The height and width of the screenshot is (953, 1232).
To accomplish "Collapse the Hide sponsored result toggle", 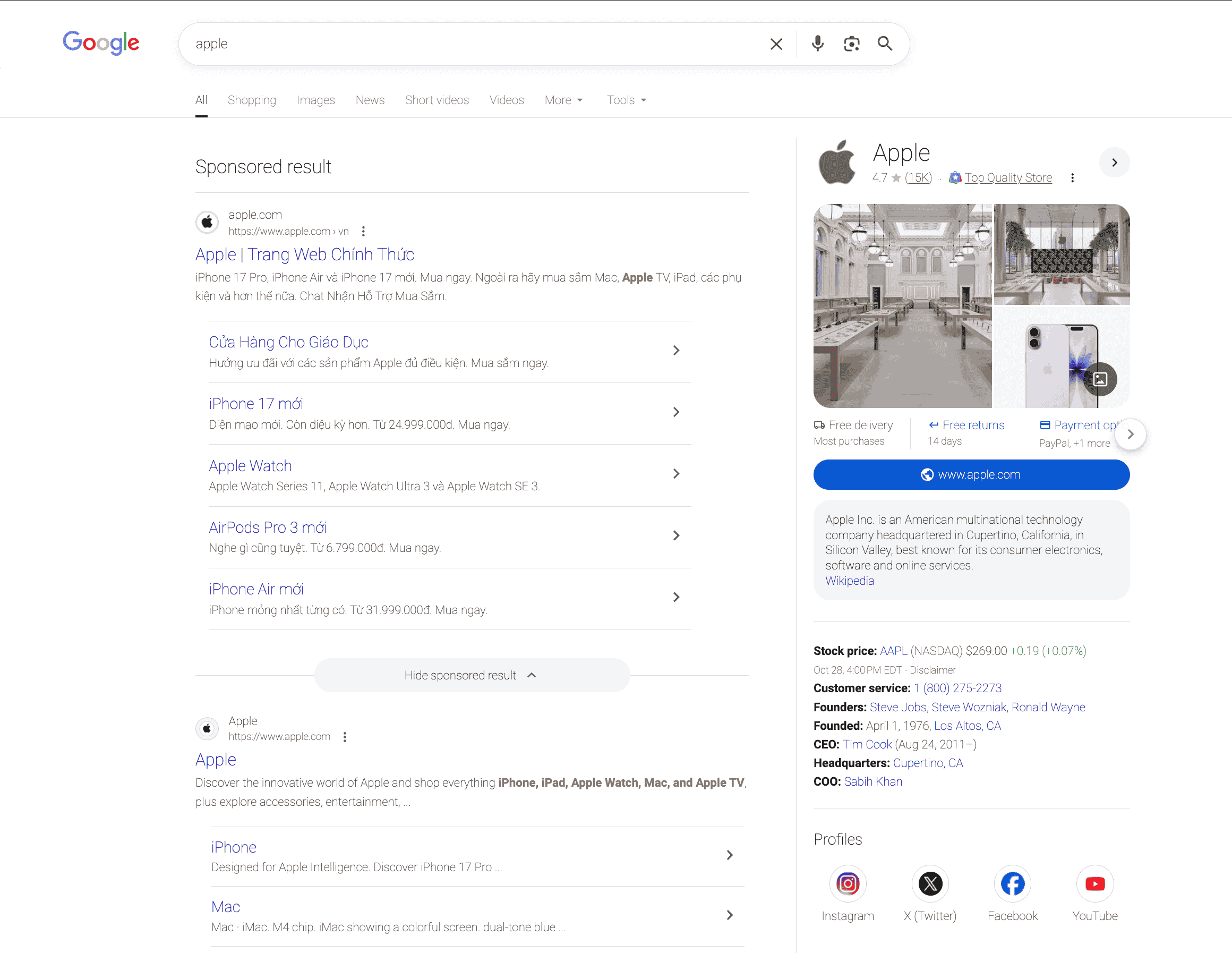I will 472,675.
